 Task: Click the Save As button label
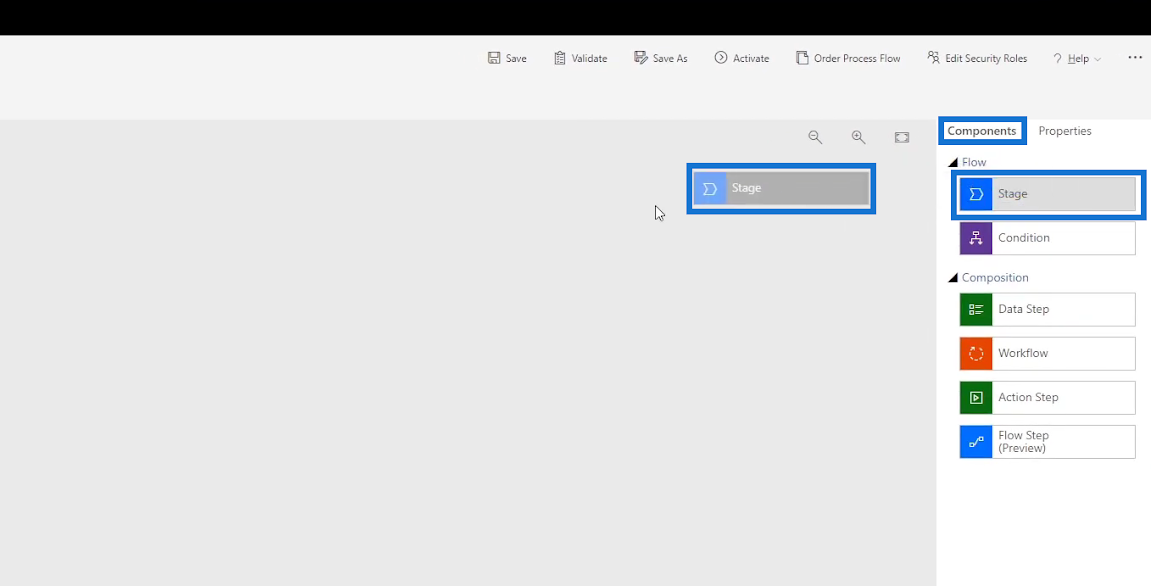pyautogui.click(x=670, y=59)
